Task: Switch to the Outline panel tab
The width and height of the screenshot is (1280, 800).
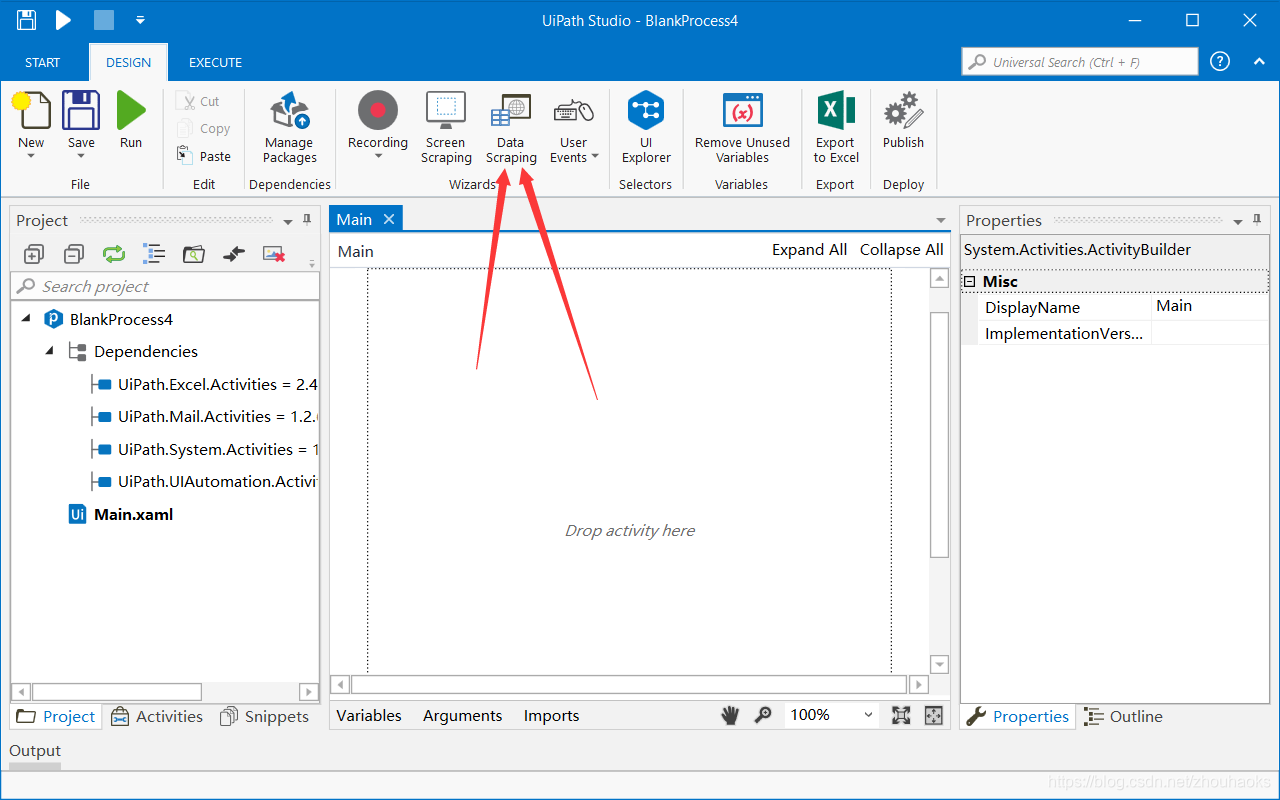Action: coord(1124,716)
